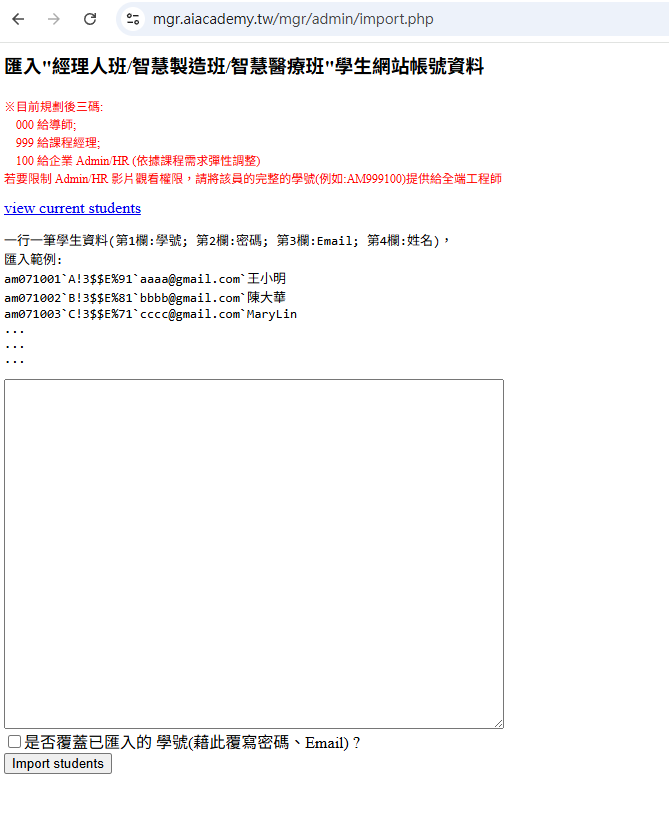The height and width of the screenshot is (829, 669).
Task: Click the mgr.aiacademy.tw address bar URL
Action: point(293,19)
